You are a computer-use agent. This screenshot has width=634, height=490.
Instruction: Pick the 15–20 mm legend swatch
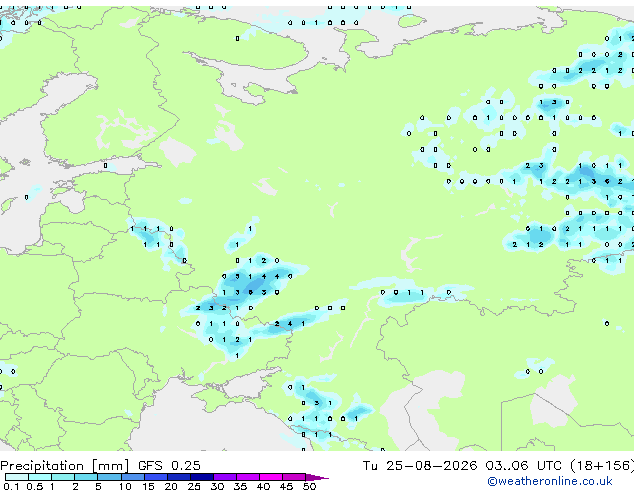pos(155,477)
